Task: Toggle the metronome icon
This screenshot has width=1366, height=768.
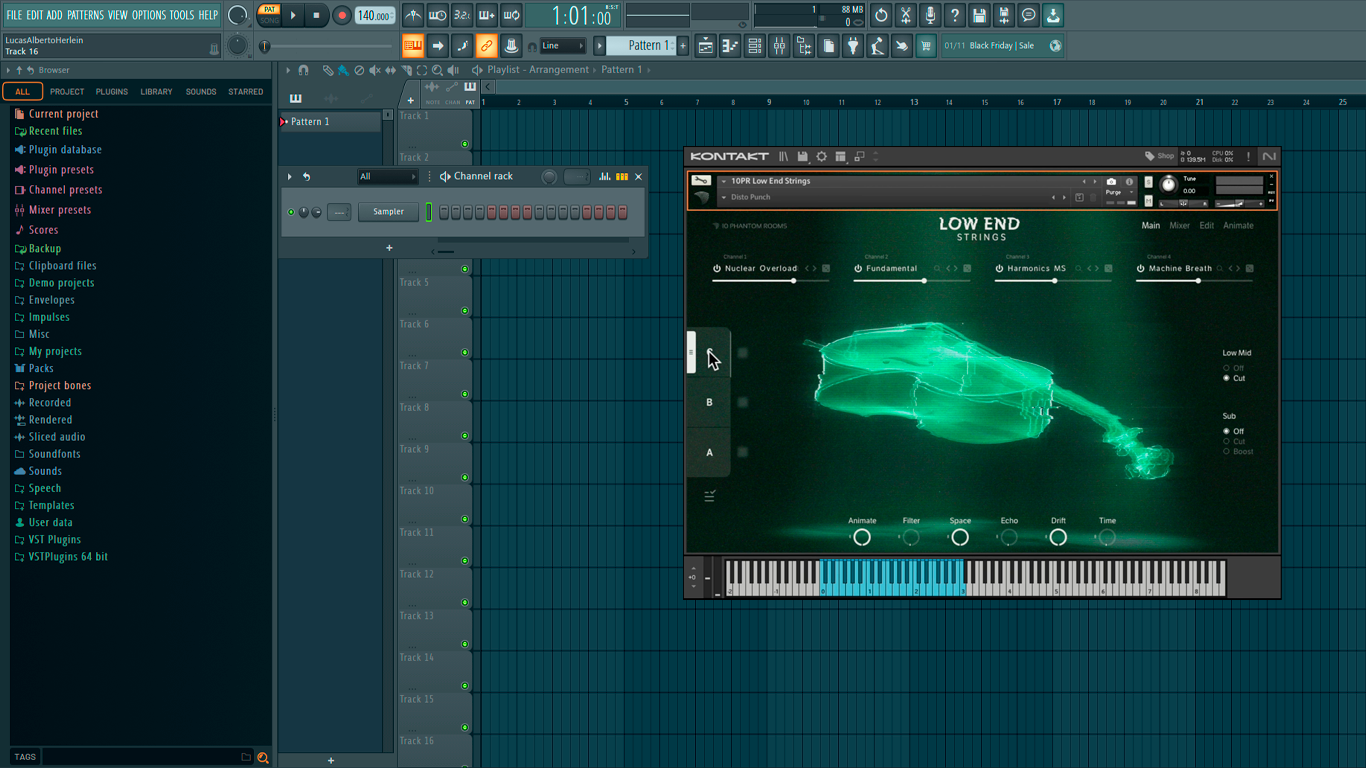Action: click(413, 15)
